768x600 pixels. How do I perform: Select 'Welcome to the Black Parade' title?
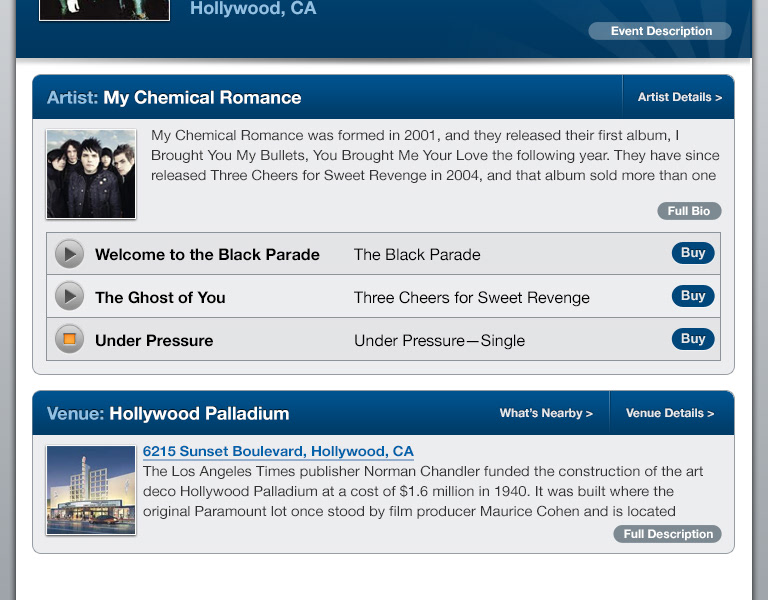tap(207, 255)
